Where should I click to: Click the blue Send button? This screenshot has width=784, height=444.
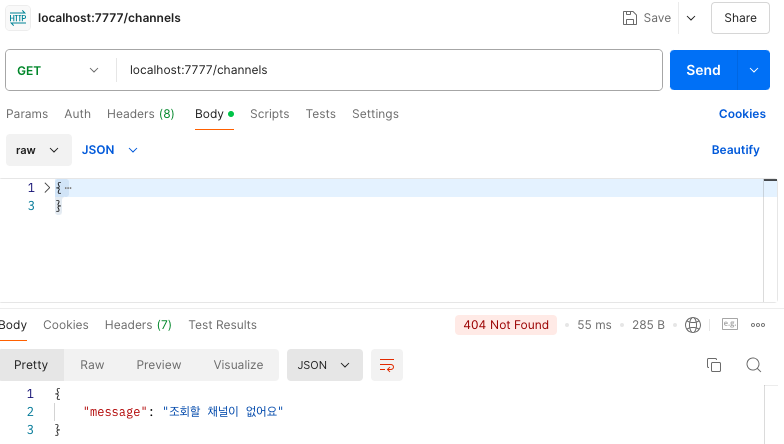point(703,70)
